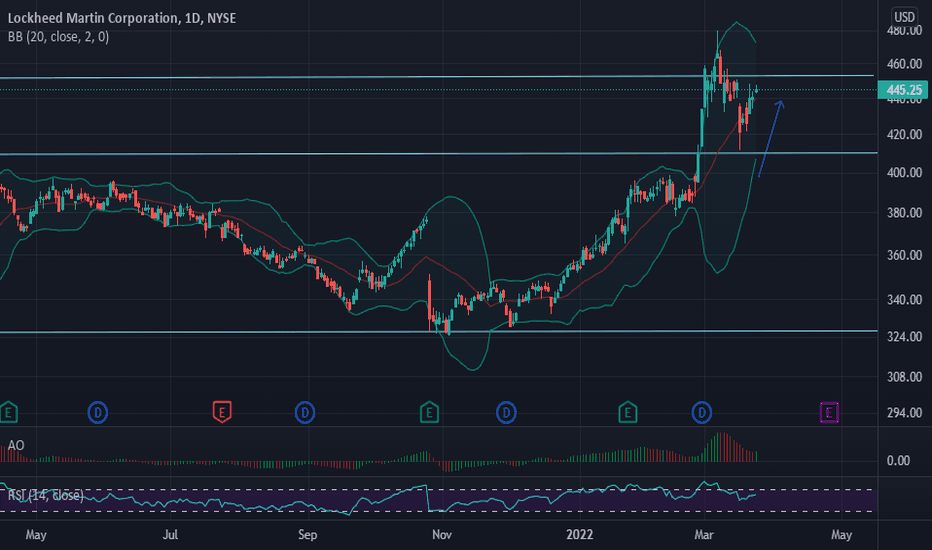Screen dimensions: 932x550
Task: Click the 324.00 price axis label
Action: 904,337
